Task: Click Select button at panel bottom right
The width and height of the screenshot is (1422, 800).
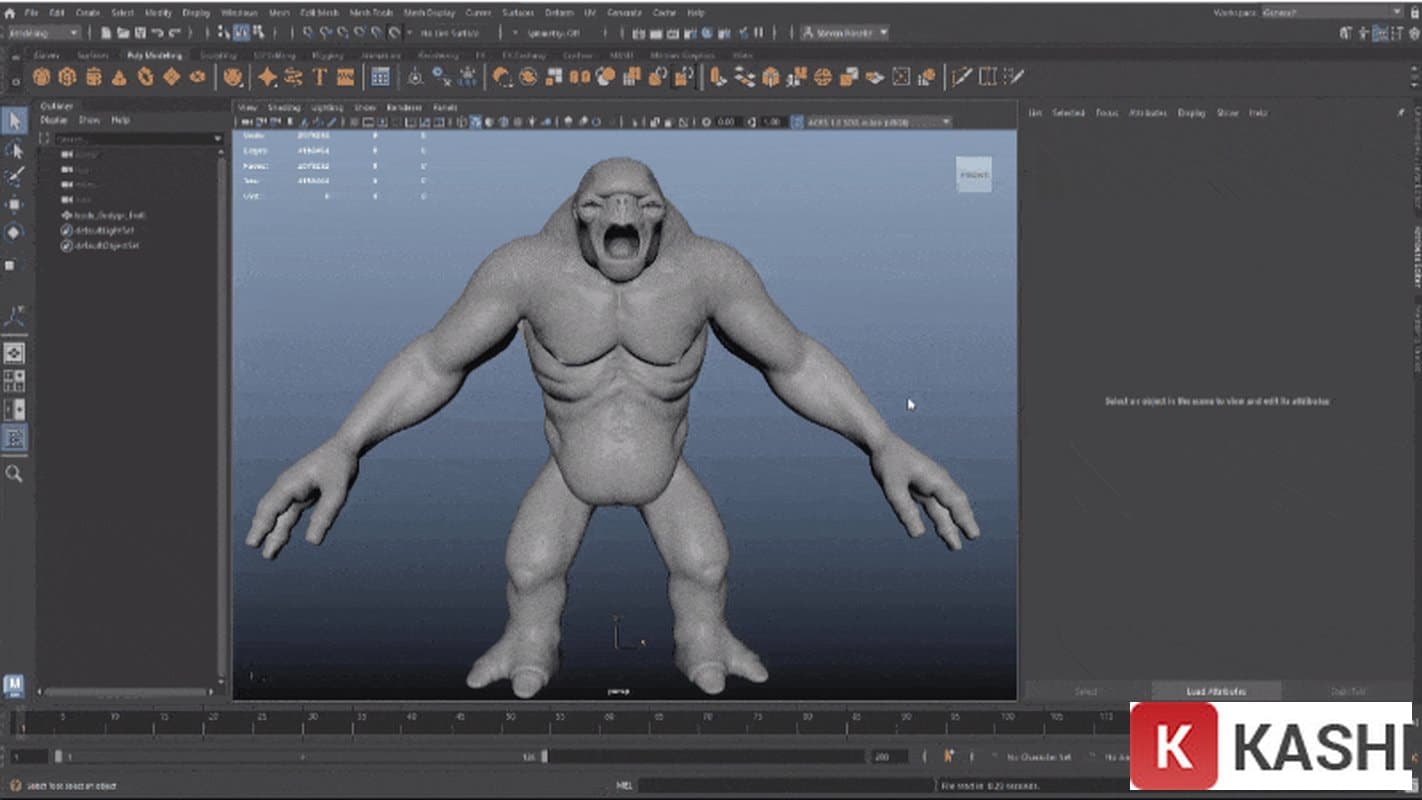Action: (x=1087, y=691)
